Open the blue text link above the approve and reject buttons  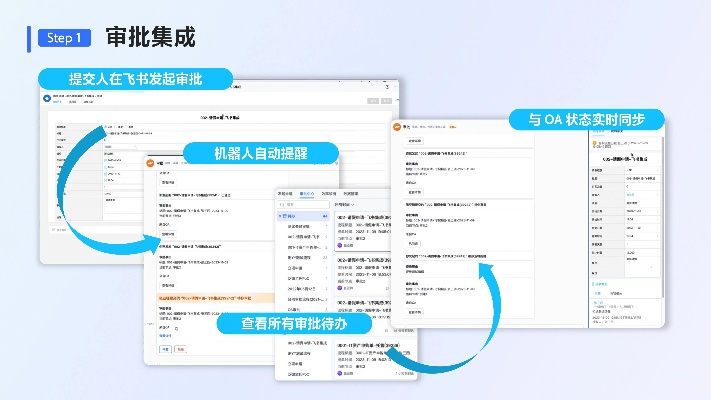tap(165, 336)
